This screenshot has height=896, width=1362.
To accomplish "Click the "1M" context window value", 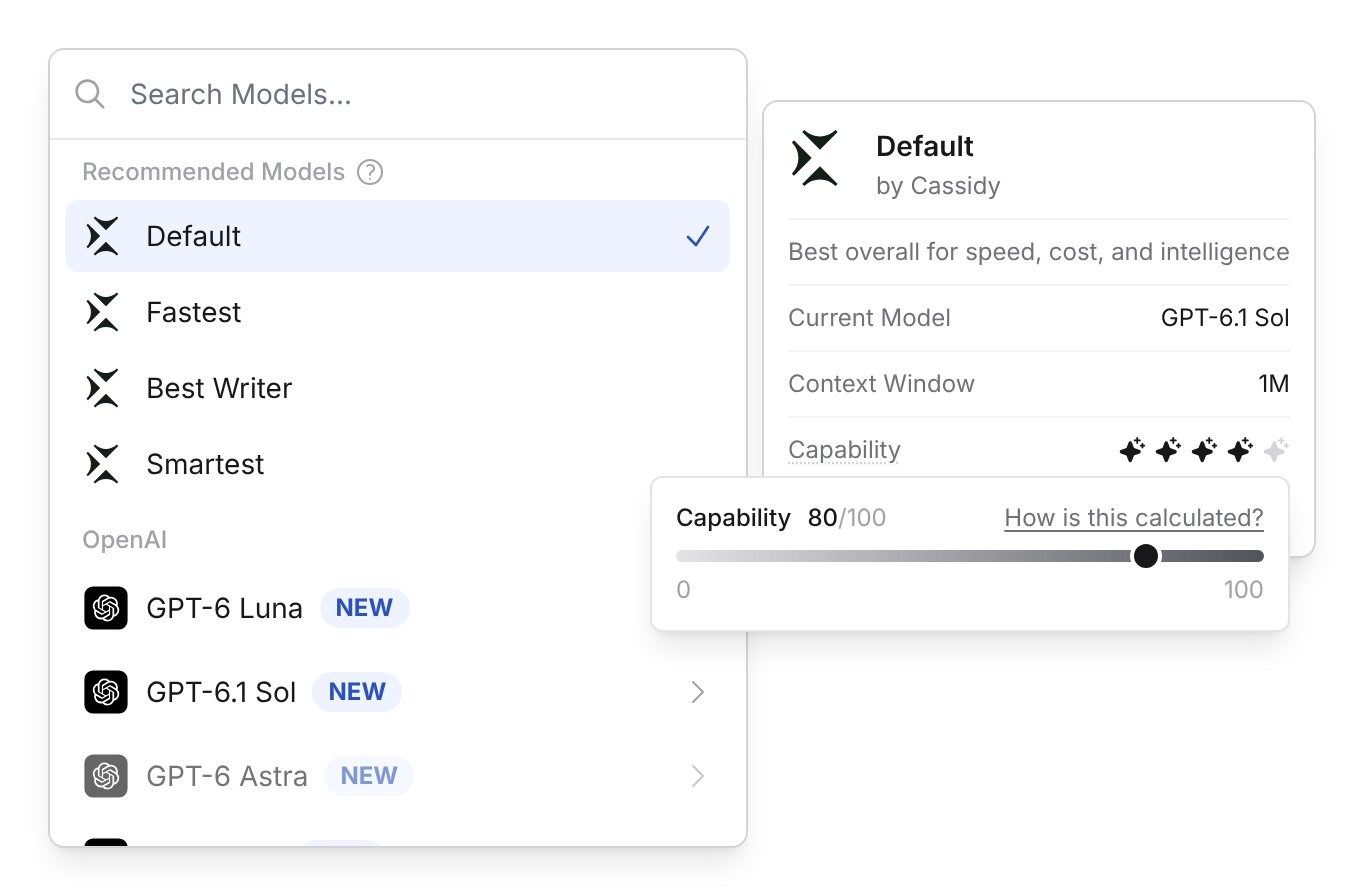I will 1273,384.
